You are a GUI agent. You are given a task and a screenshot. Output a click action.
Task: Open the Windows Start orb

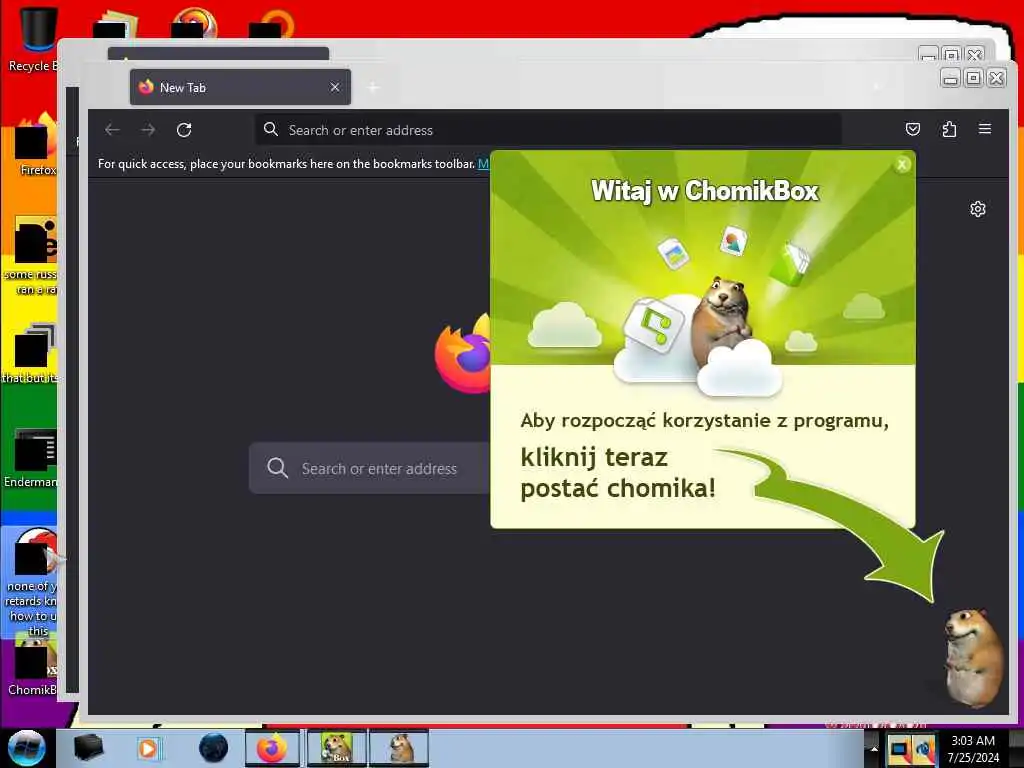pyautogui.click(x=26, y=748)
